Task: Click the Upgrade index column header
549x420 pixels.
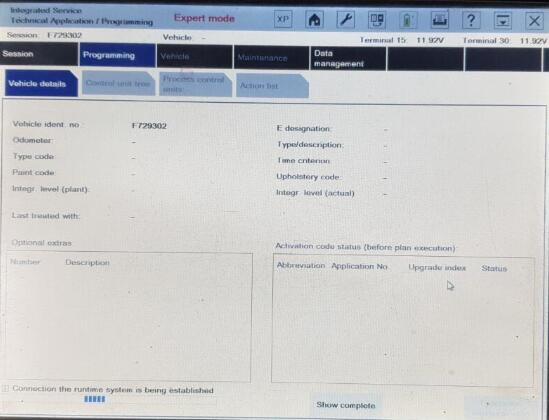Action: coord(437,268)
